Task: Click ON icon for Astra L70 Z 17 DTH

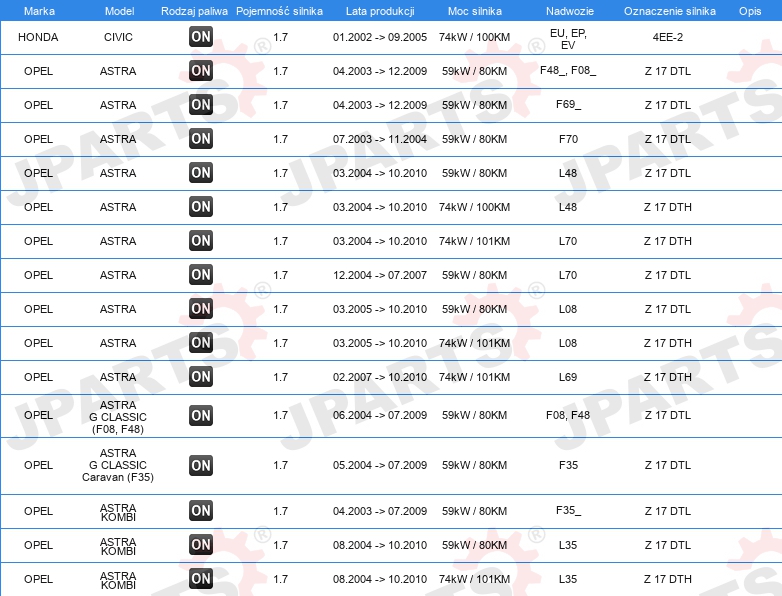Action: click(201, 240)
